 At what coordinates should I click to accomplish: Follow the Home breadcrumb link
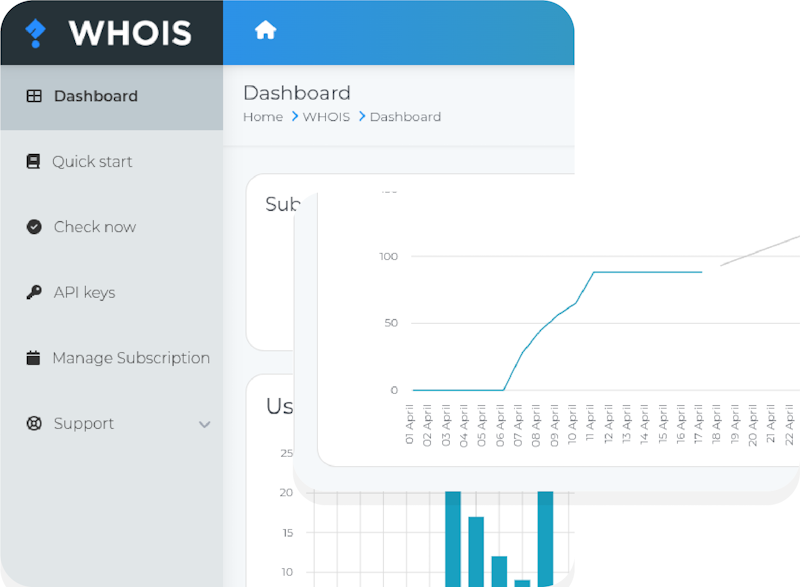[x=263, y=117]
